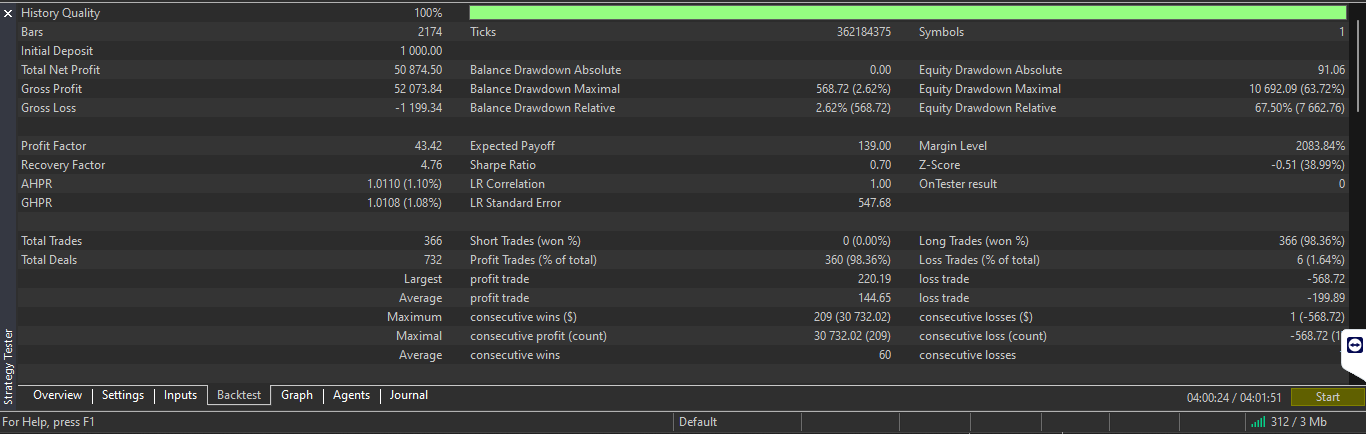The width and height of the screenshot is (1366, 434).
Task: Open the Agents tab
Action: coord(351,396)
